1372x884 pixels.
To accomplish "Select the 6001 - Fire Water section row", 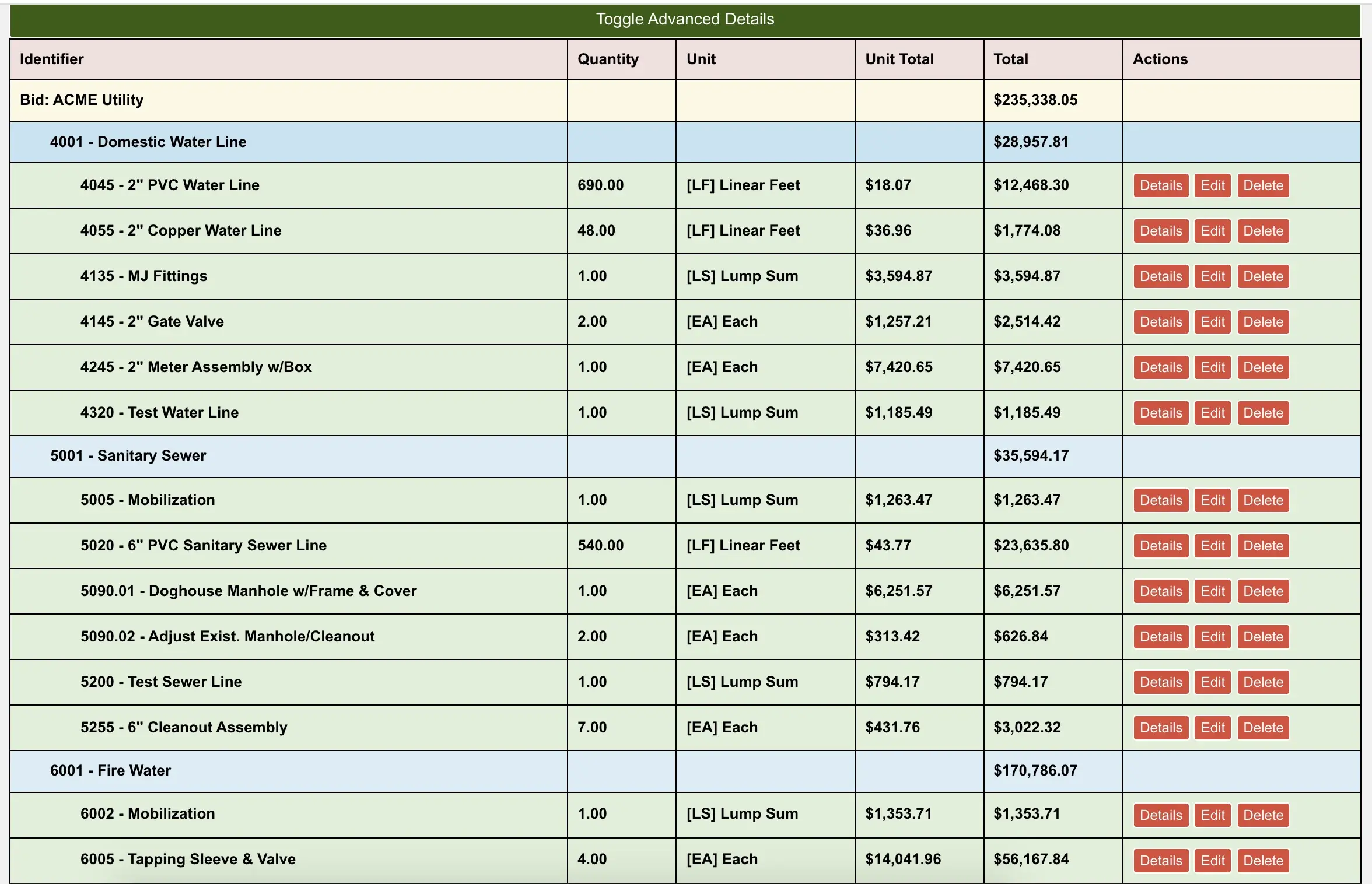I will click(110, 771).
